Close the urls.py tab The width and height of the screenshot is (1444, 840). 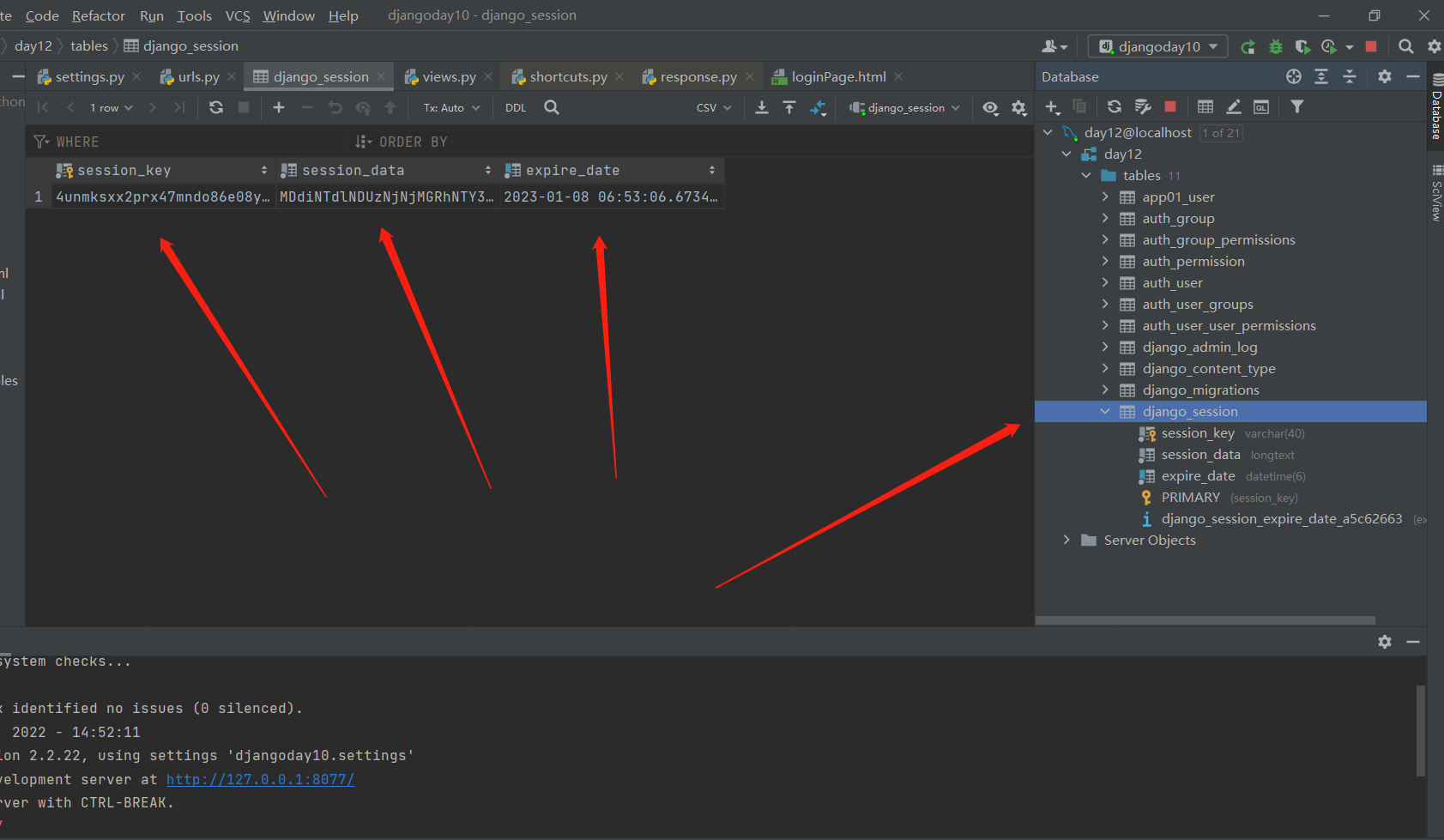coord(232,76)
